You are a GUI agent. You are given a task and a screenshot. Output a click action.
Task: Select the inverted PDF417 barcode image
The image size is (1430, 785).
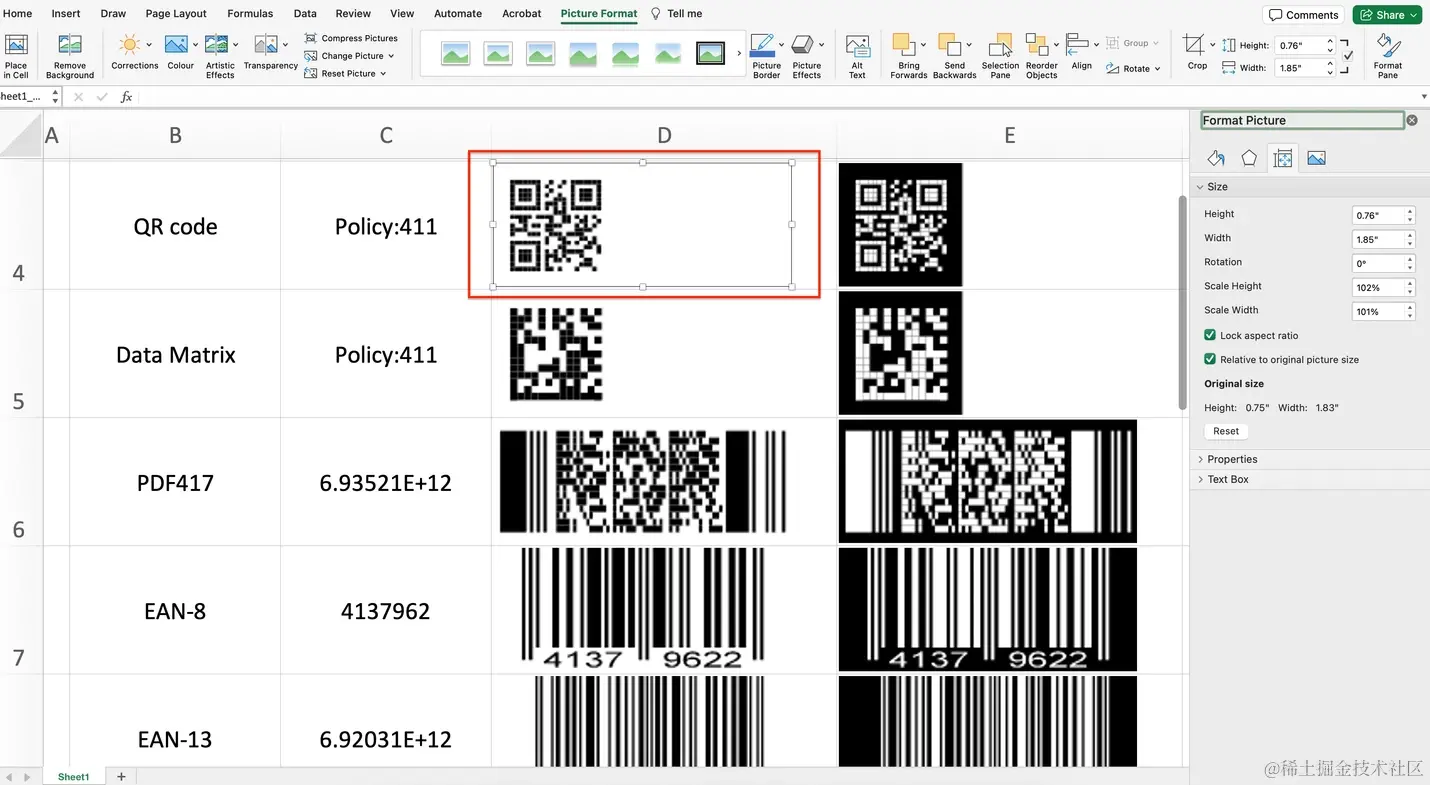pos(987,482)
